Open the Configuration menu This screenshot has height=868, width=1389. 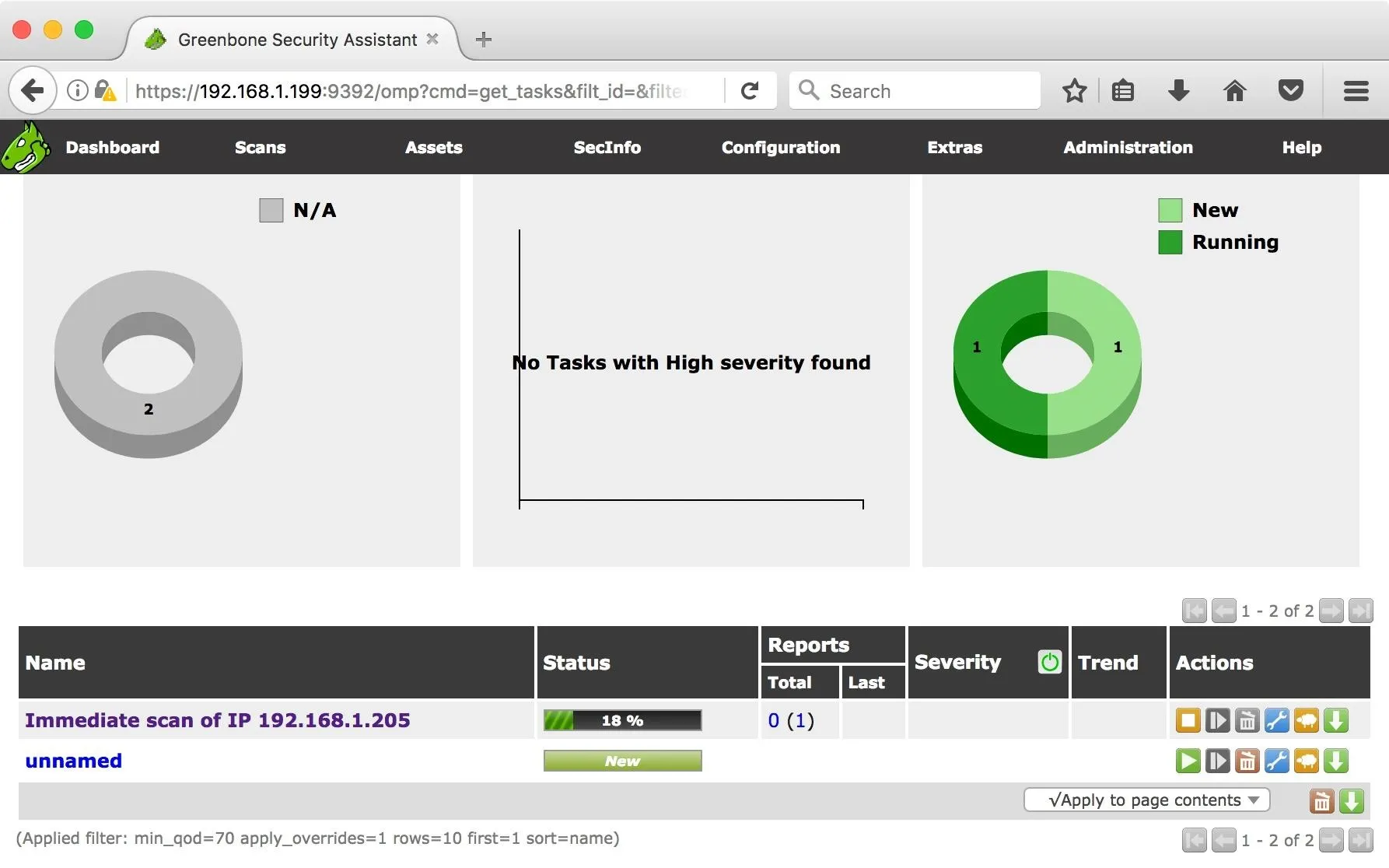click(x=781, y=147)
